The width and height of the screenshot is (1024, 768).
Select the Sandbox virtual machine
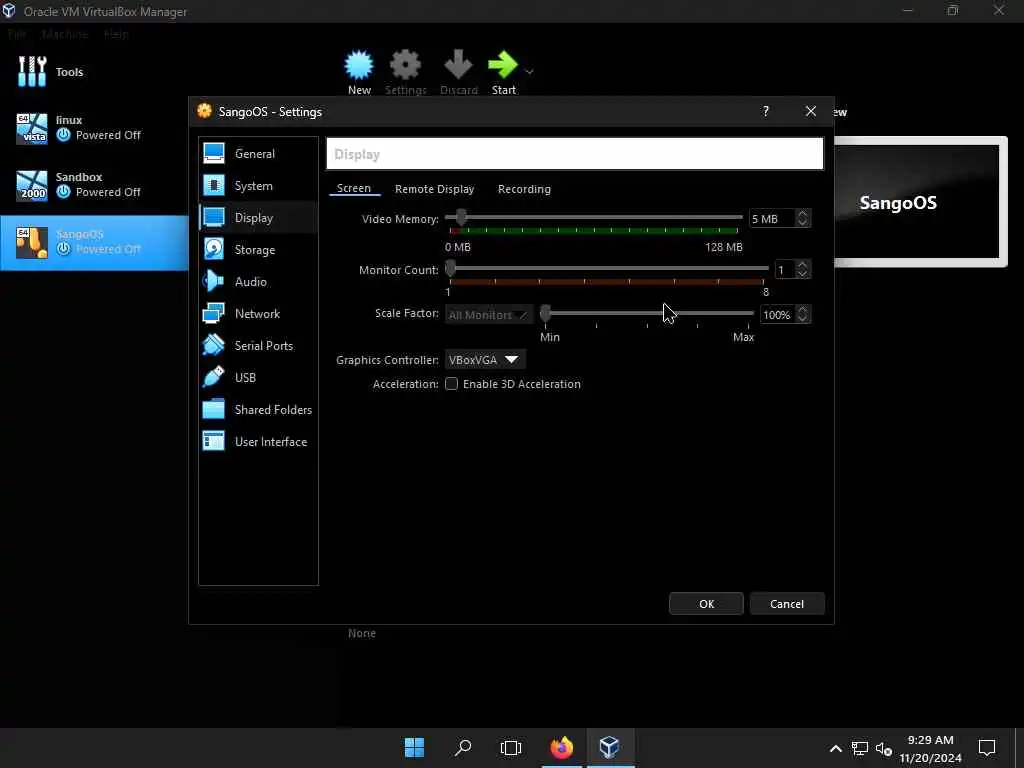click(94, 185)
